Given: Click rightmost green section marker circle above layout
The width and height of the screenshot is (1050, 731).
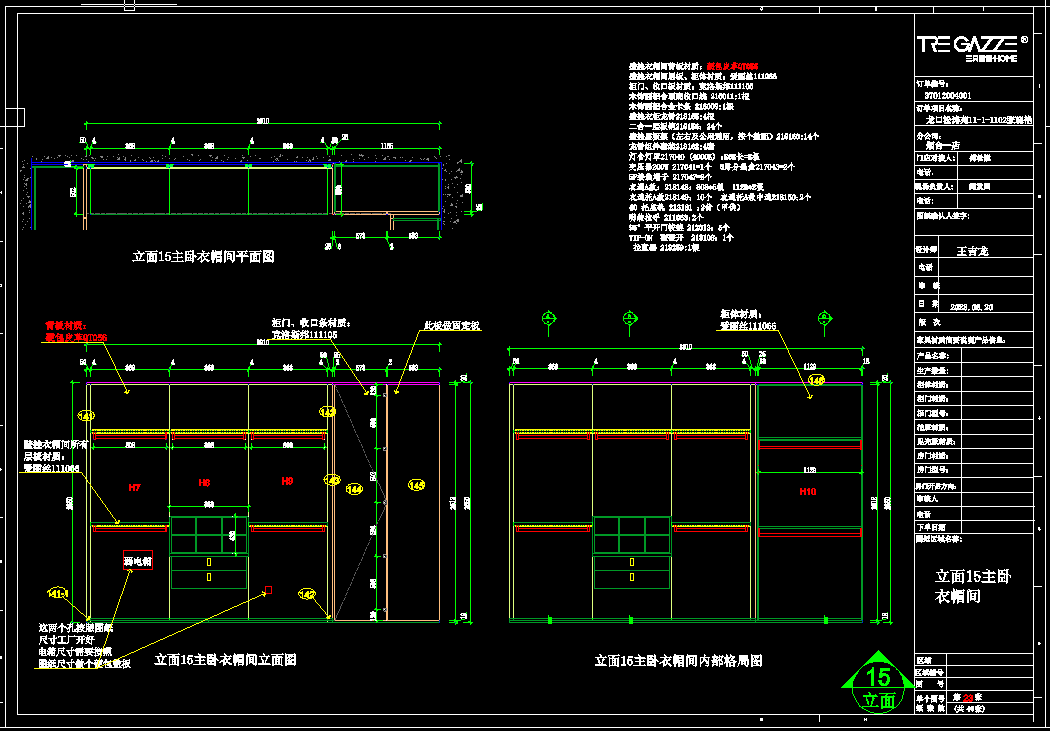Looking at the screenshot, I should pyautogui.click(x=823, y=319).
